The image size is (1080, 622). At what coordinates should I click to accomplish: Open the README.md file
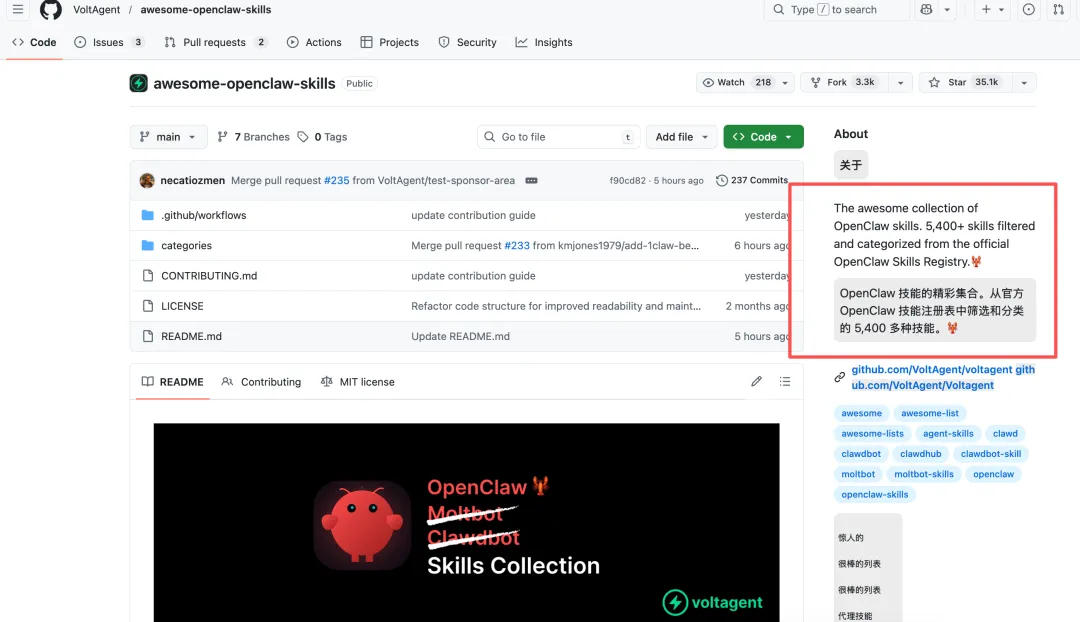click(191, 337)
